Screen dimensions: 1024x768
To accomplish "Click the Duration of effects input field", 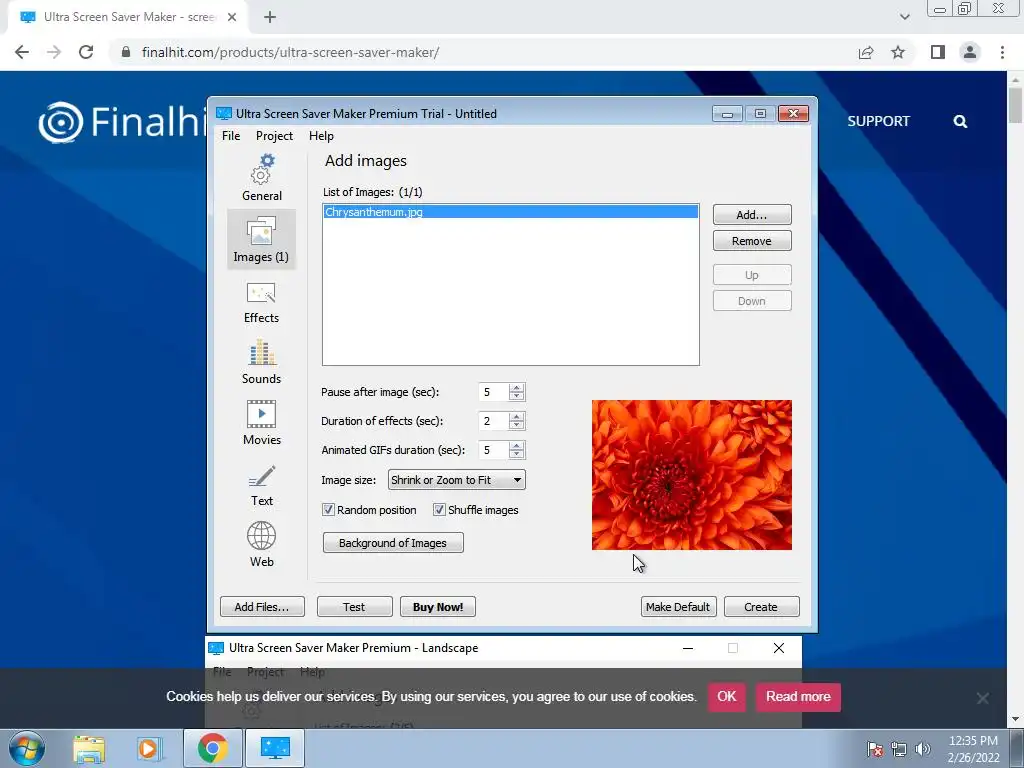I will [494, 421].
